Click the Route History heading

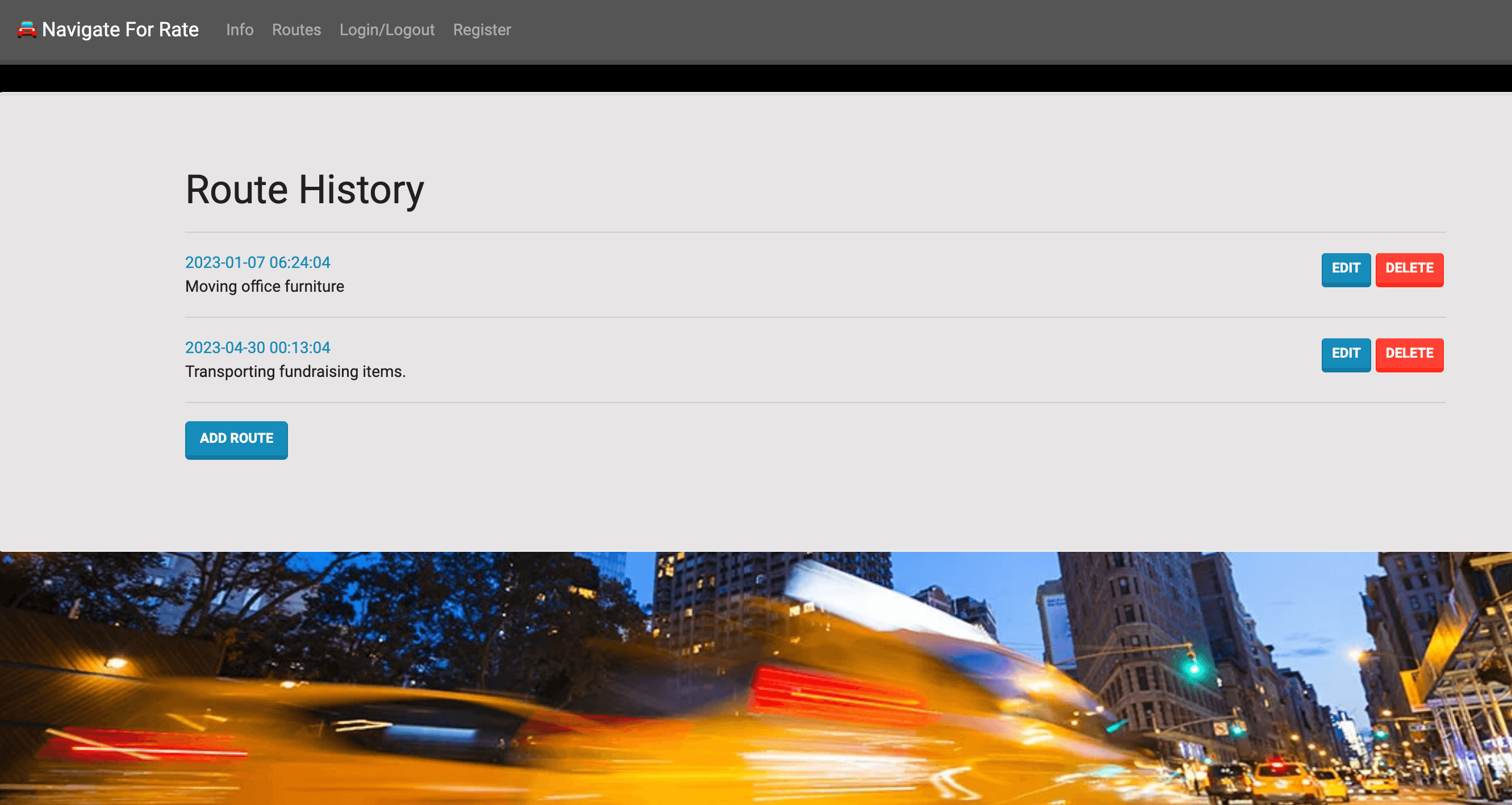coord(304,190)
